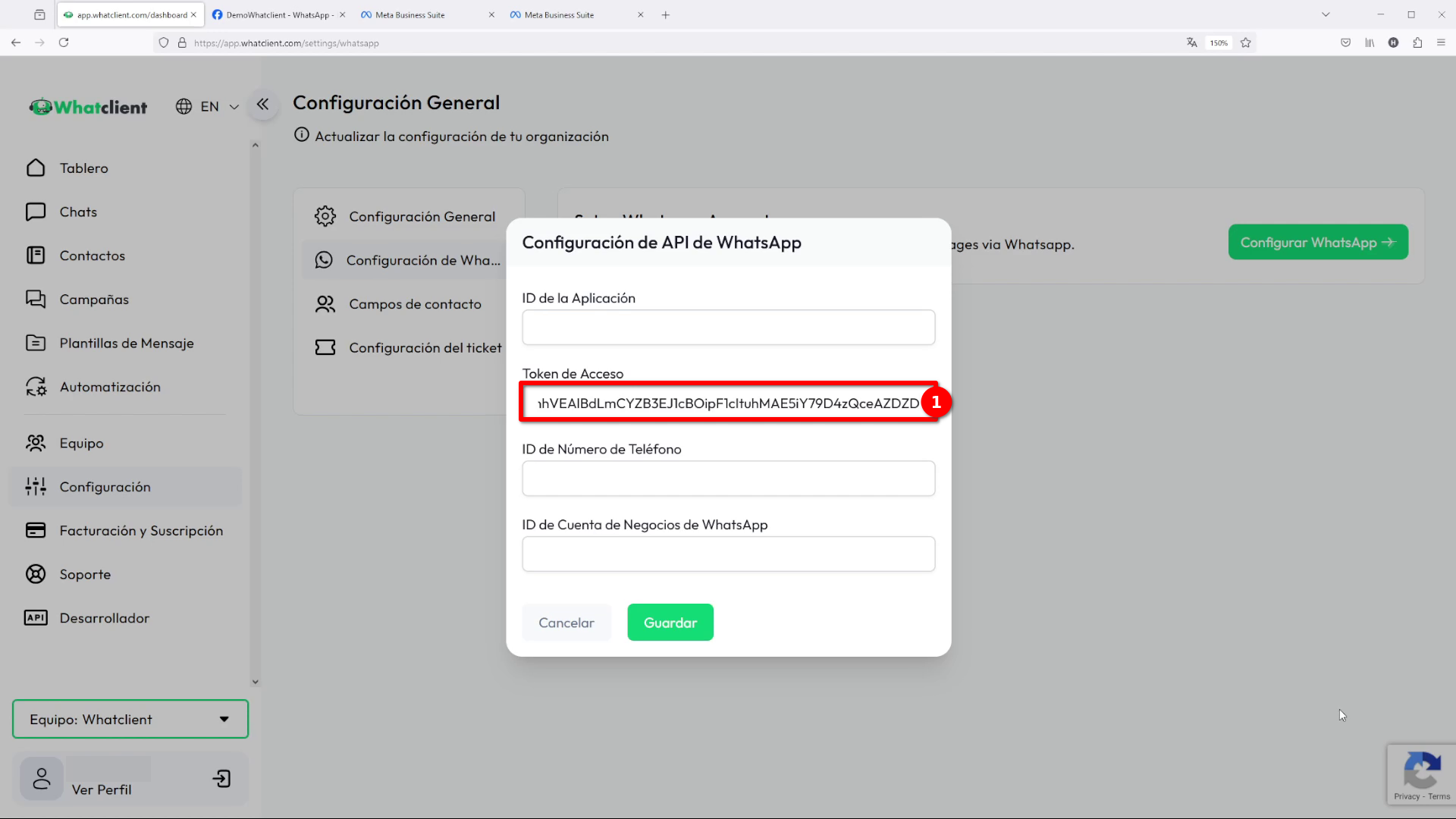Open the Tablero home icon
Image resolution: width=1456 pixels, height=819 pixels.
(36, 168)
